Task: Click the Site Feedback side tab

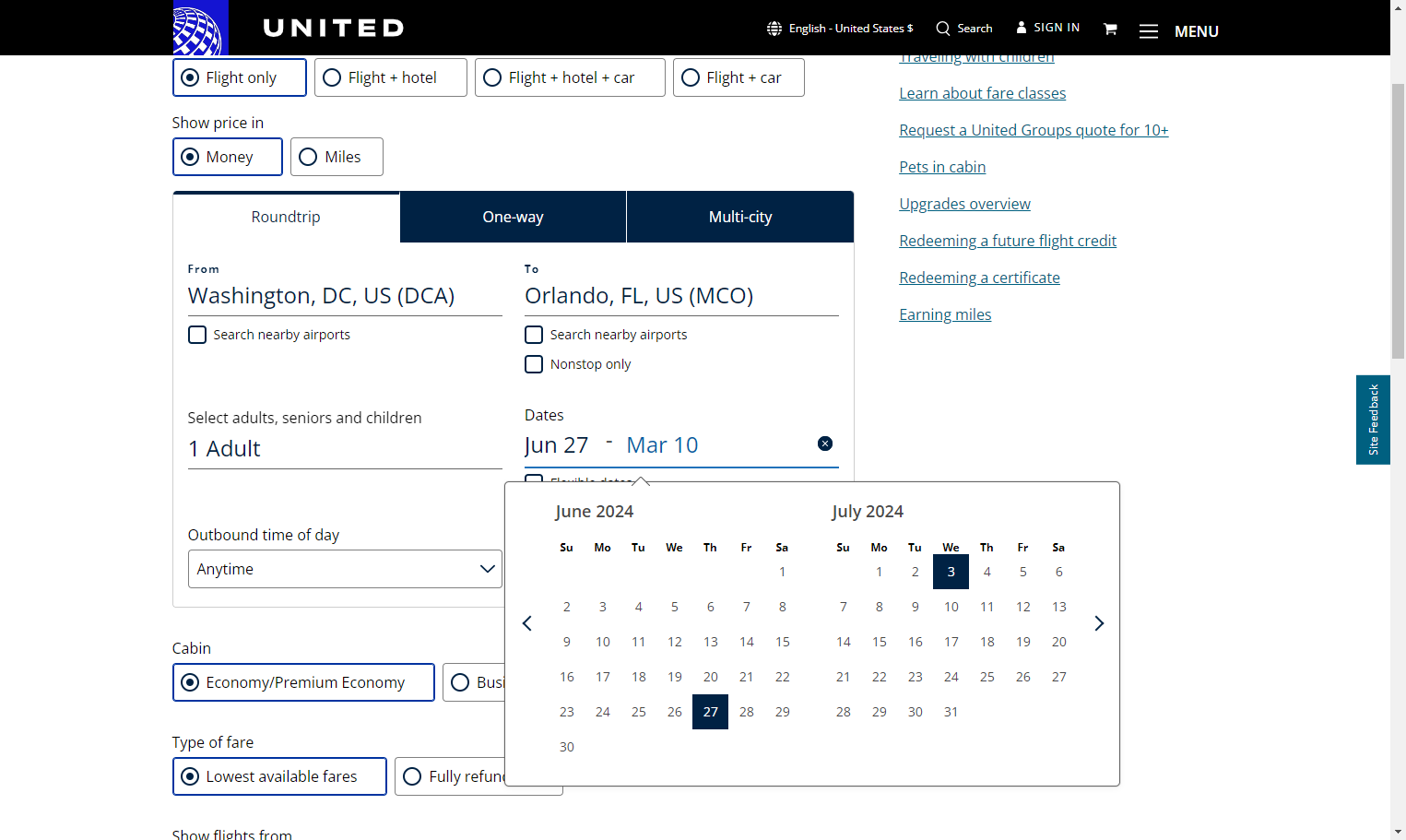Action: pos(1373,420)
